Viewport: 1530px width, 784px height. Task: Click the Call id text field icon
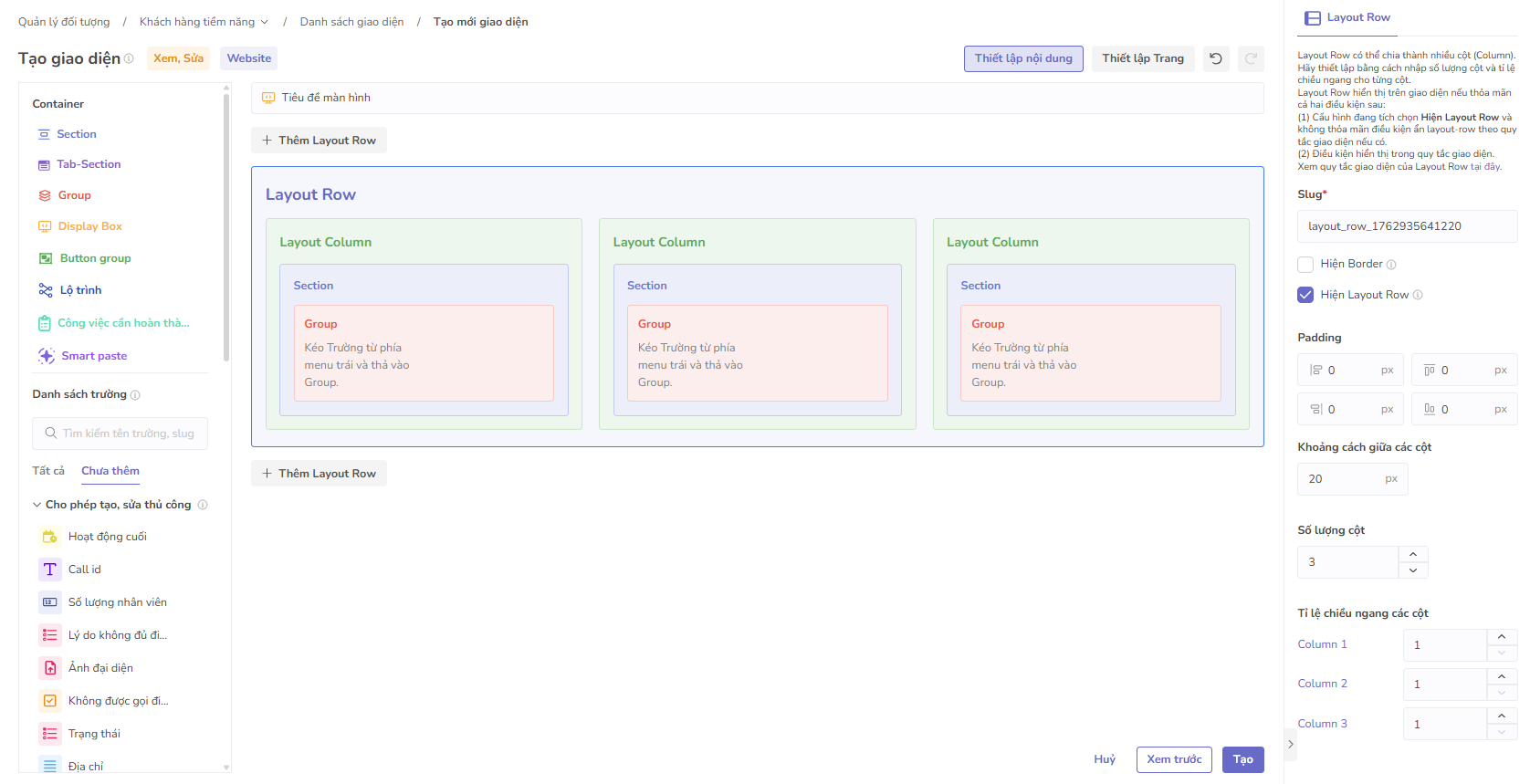(50, 570)
